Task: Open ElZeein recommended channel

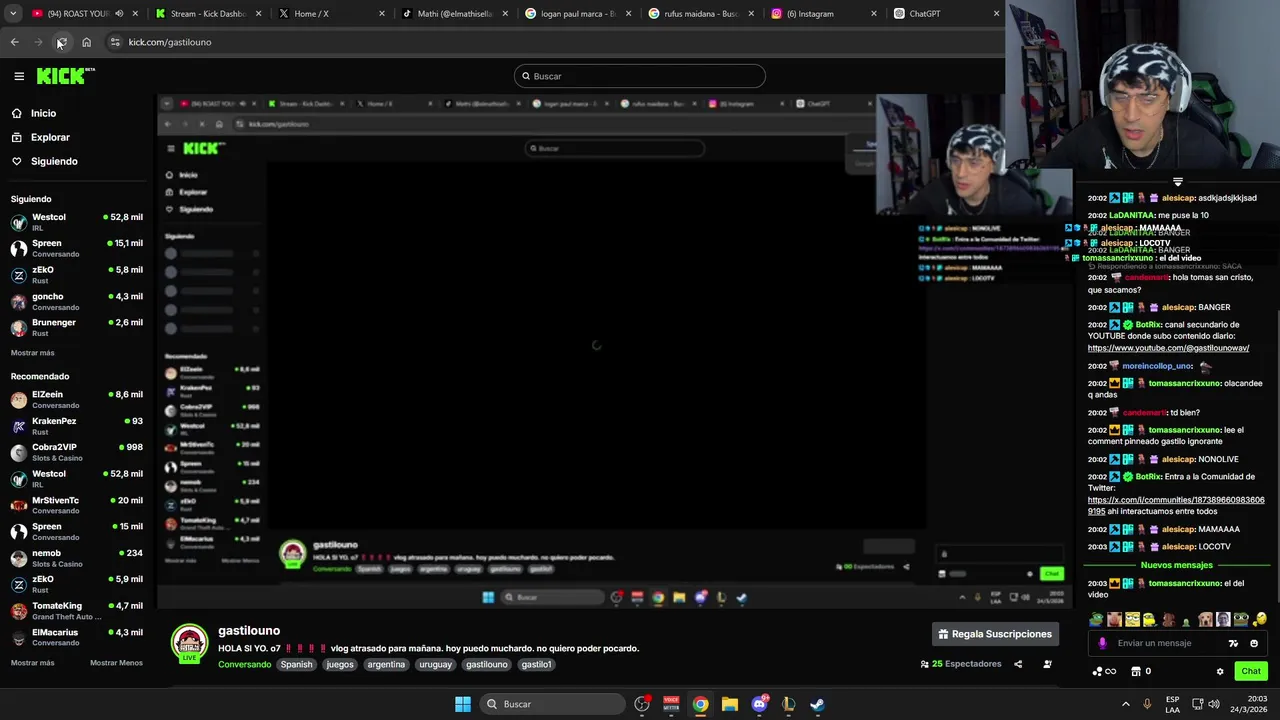Action: [76, 399]
